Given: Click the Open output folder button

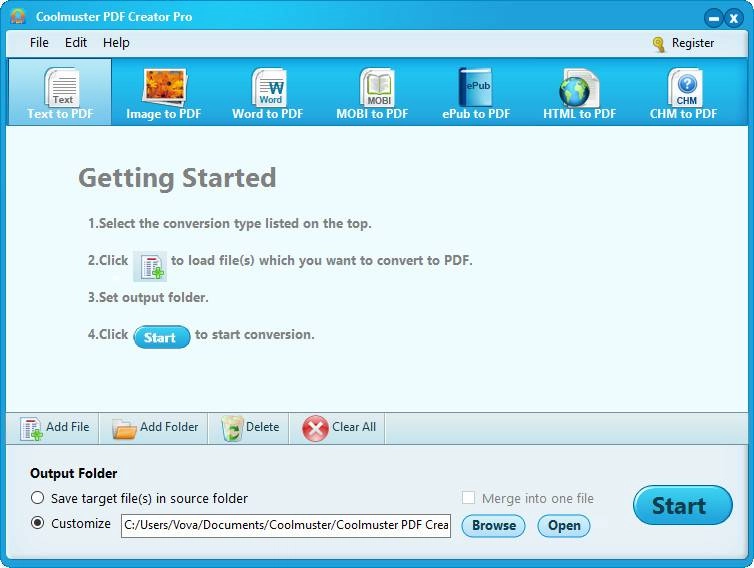Looking at the screenshot, I should tap(564, 525).
